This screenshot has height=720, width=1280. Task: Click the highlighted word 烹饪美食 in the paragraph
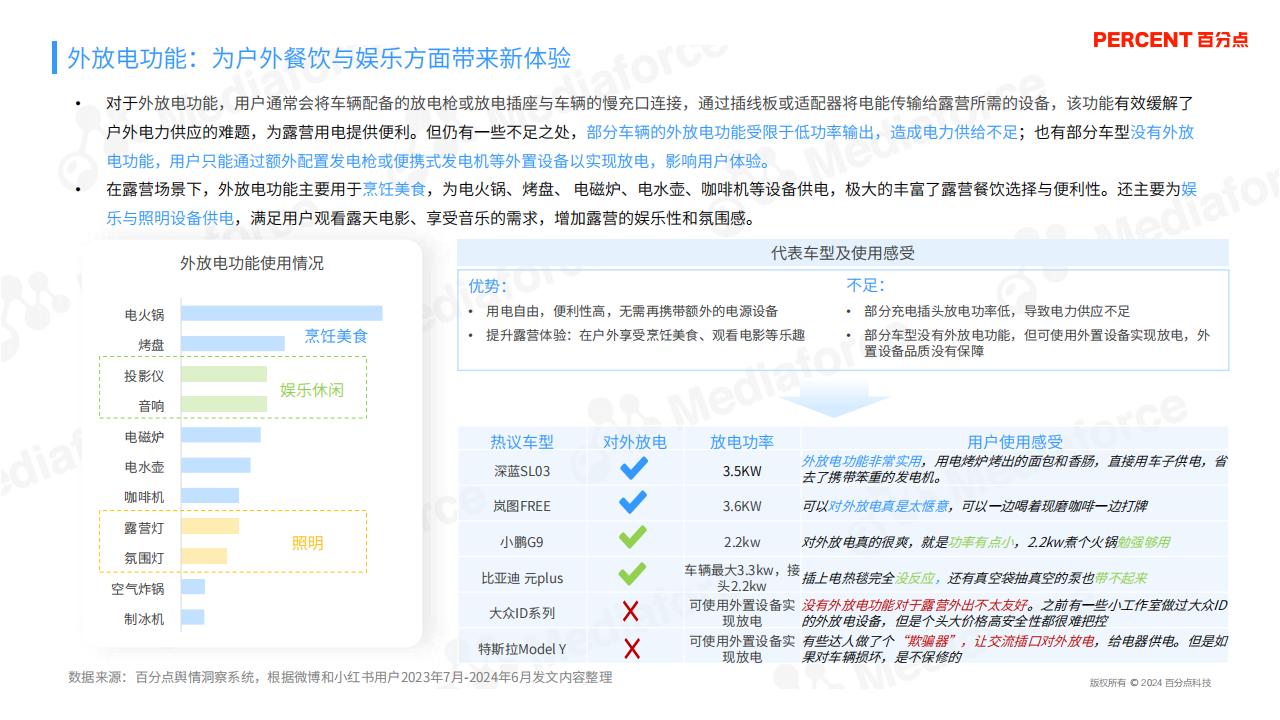coord(394,188)
